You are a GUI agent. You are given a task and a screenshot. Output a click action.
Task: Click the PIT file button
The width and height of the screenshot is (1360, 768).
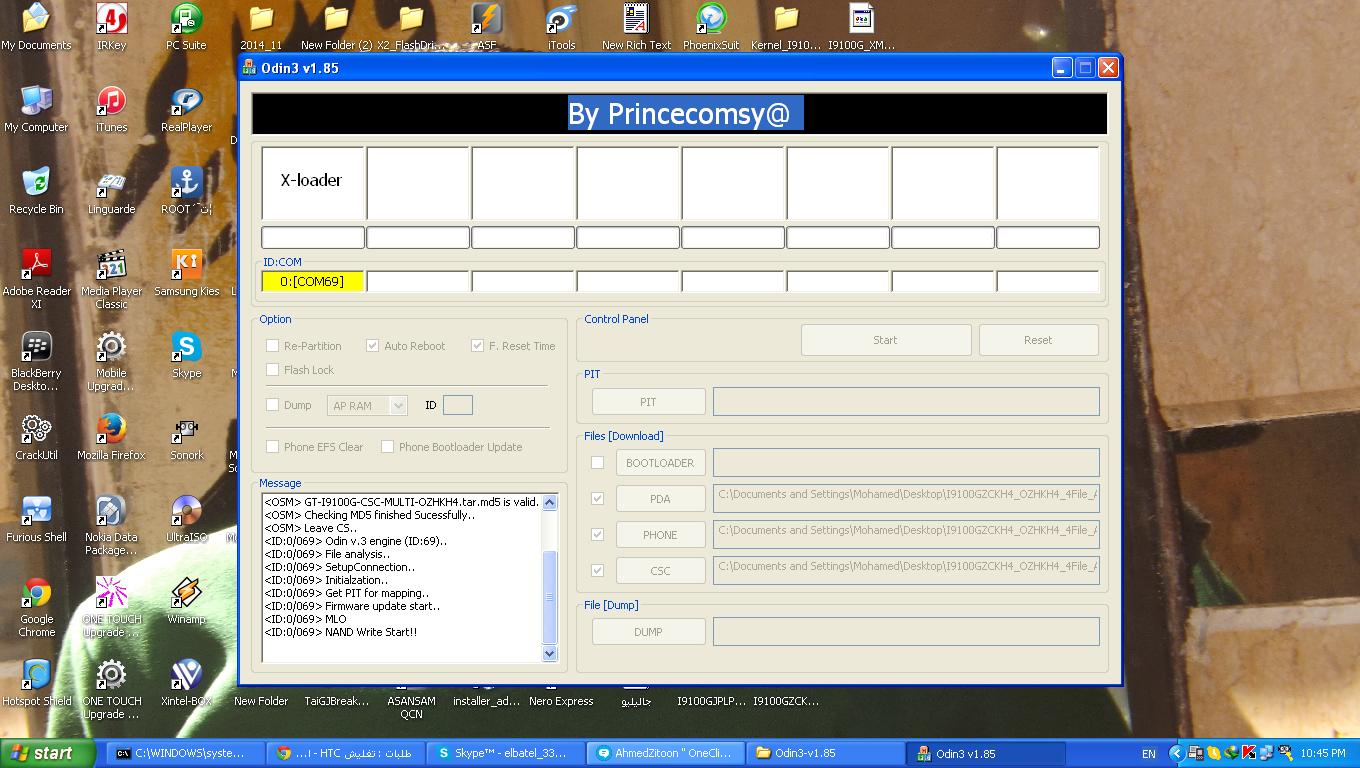tap(648, 402)
